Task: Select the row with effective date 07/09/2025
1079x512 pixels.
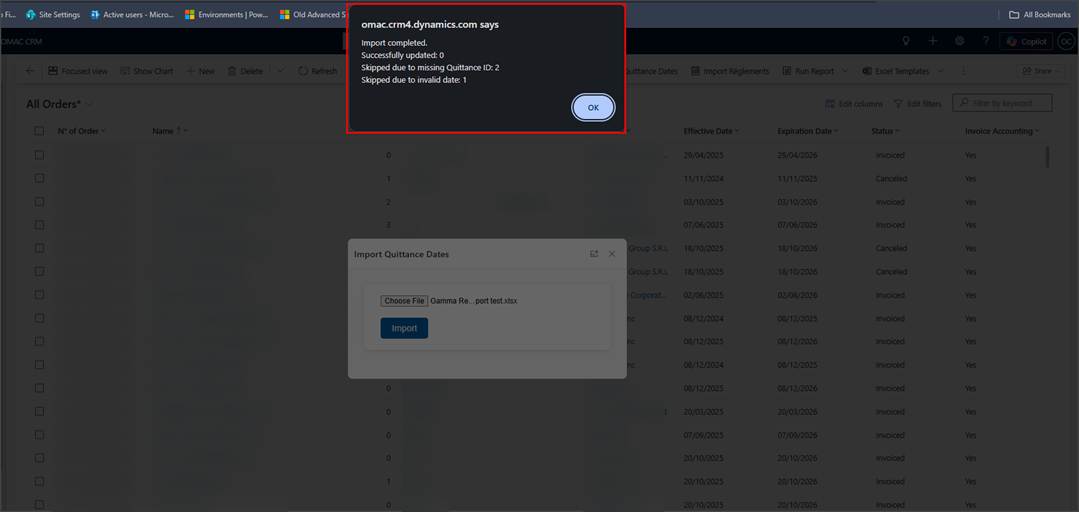Action: 39,435
